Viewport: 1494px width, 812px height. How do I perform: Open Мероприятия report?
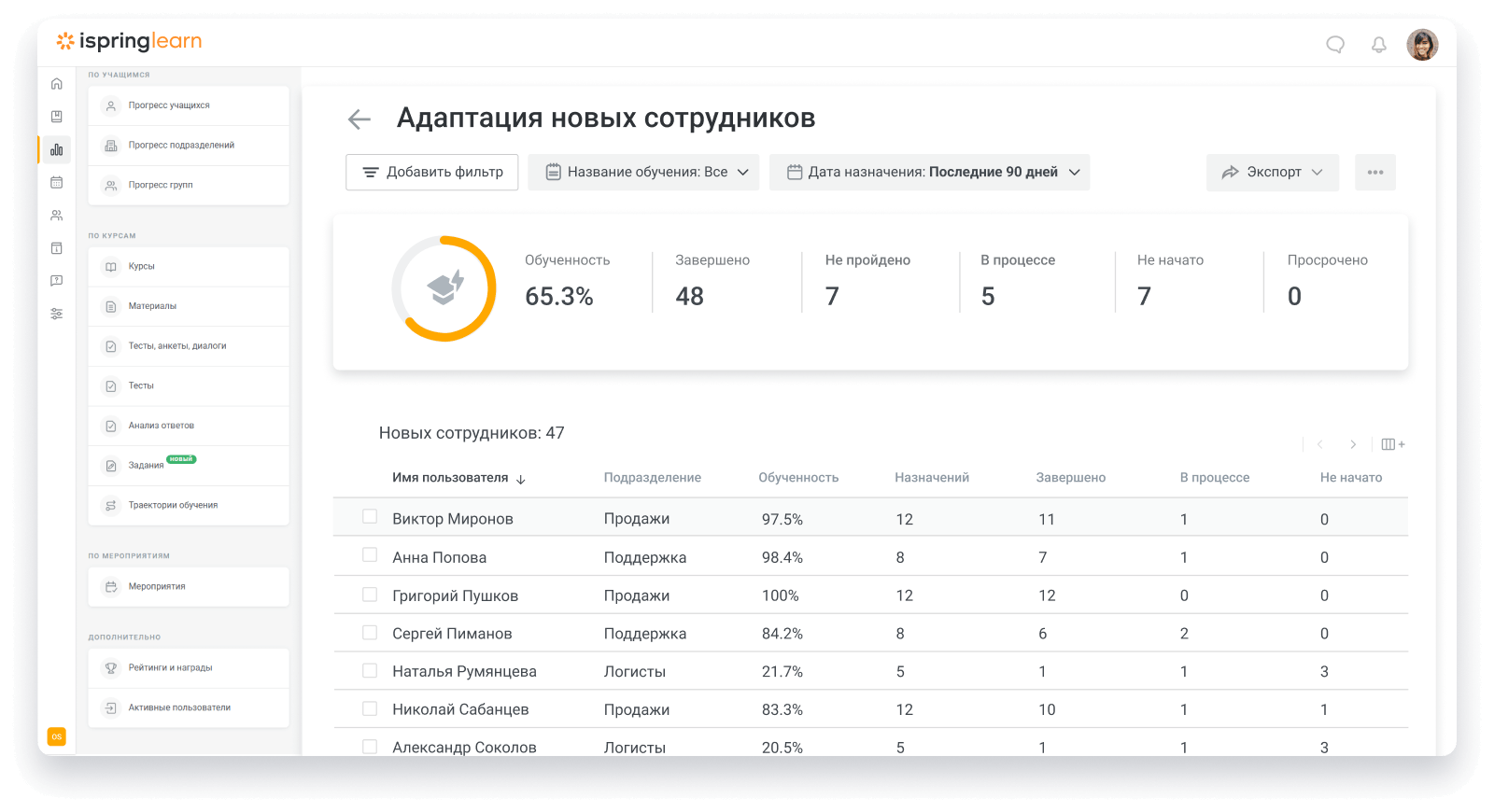click(189, 587)
